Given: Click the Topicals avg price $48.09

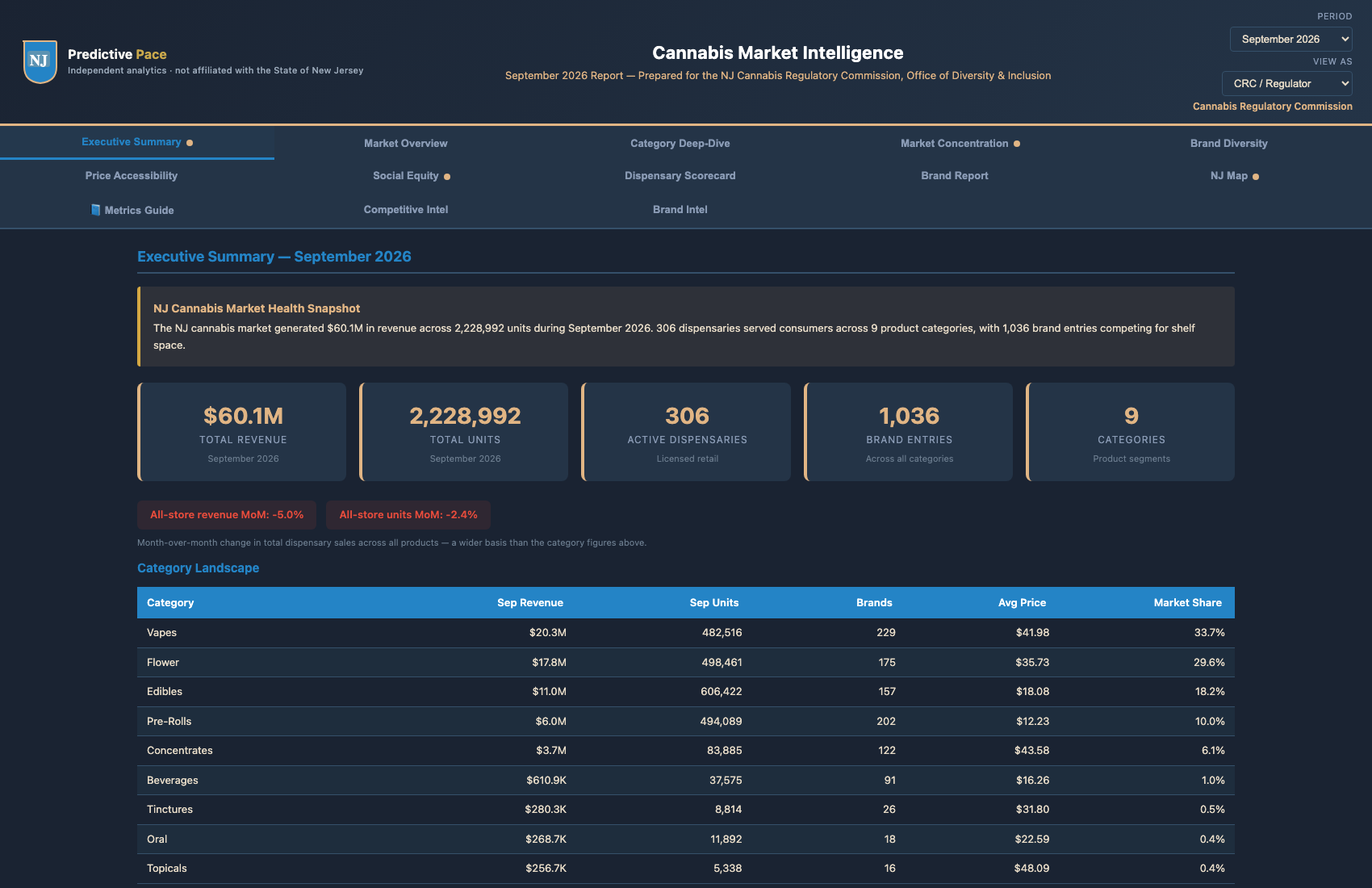Looking at the screenshot, I should click(x=1031, y=868).
